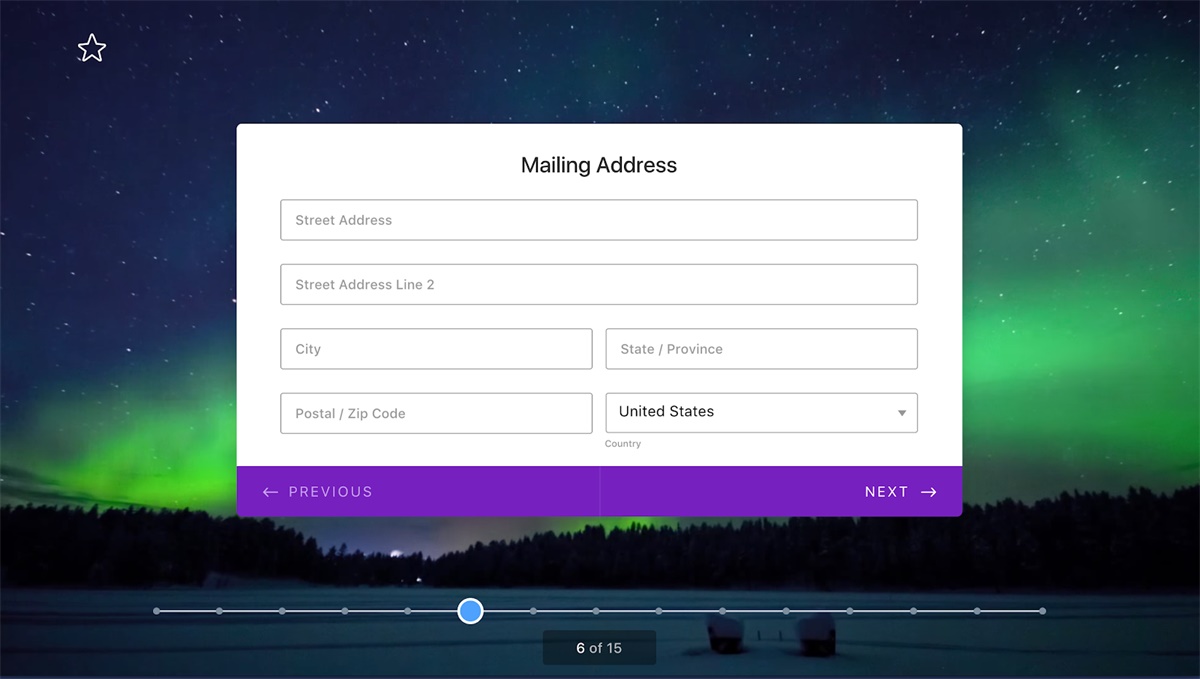The height and width of the screenshot is (679, 1200).
Task: Jump to first step dot on progress bar
Action: 156,611
